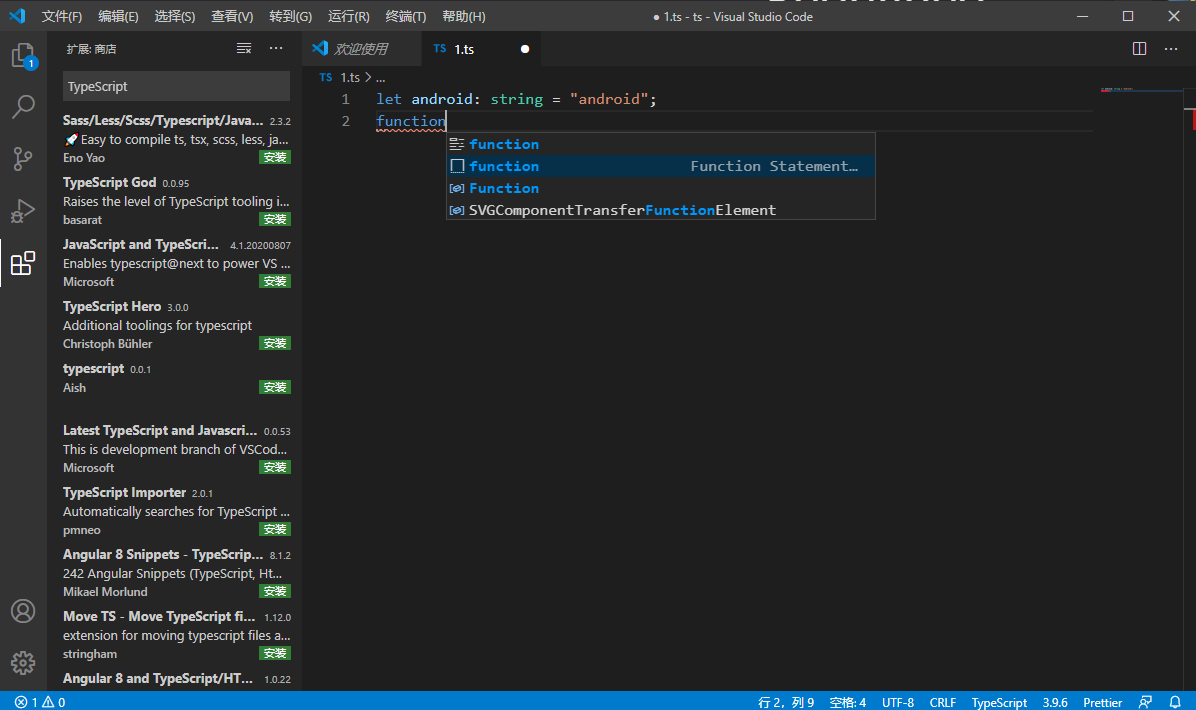
Task: Open the 终端(T) menu
Action: [x=406, y=16]
